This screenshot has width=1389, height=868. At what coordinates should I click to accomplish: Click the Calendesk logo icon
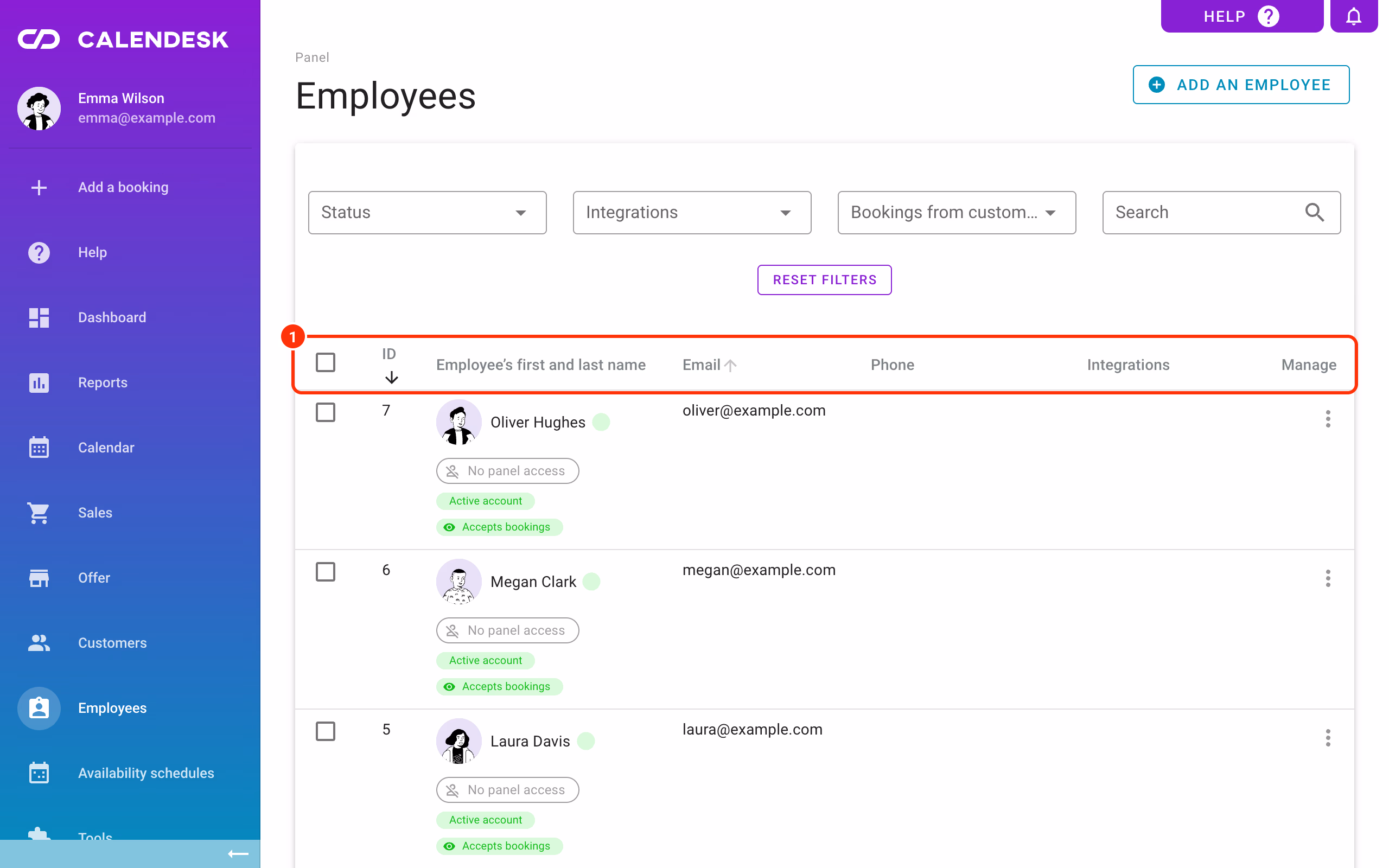pos(39,39)
